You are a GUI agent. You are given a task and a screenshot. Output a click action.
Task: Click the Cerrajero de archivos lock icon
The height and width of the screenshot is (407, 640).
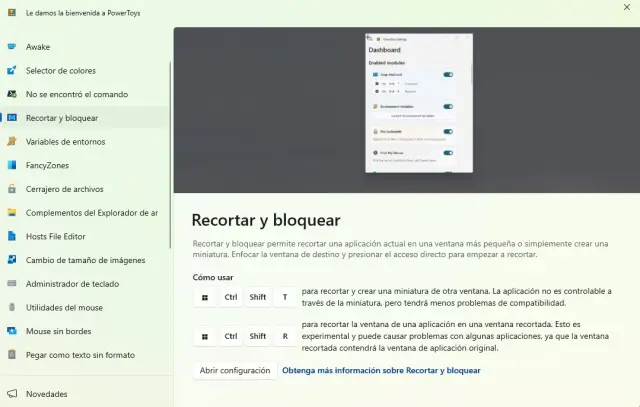(x=12, y=189)
